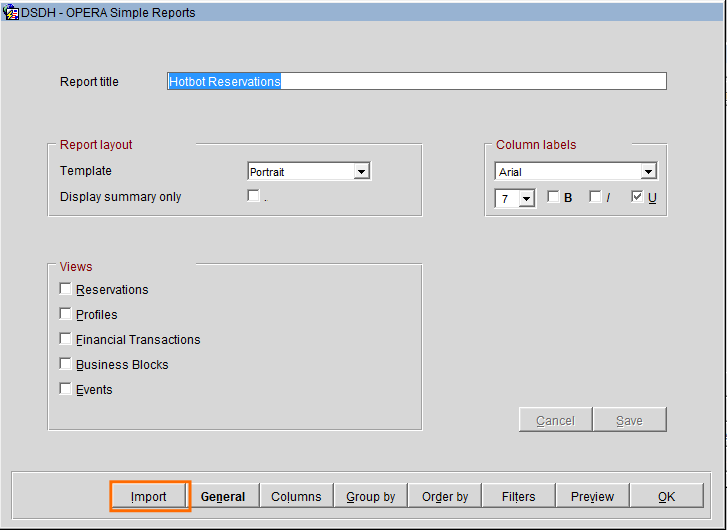The width and height of the screenshot is (727, 530).
Task: Uncheck the Underline (U) checkbox
Action: coord(637,197)
